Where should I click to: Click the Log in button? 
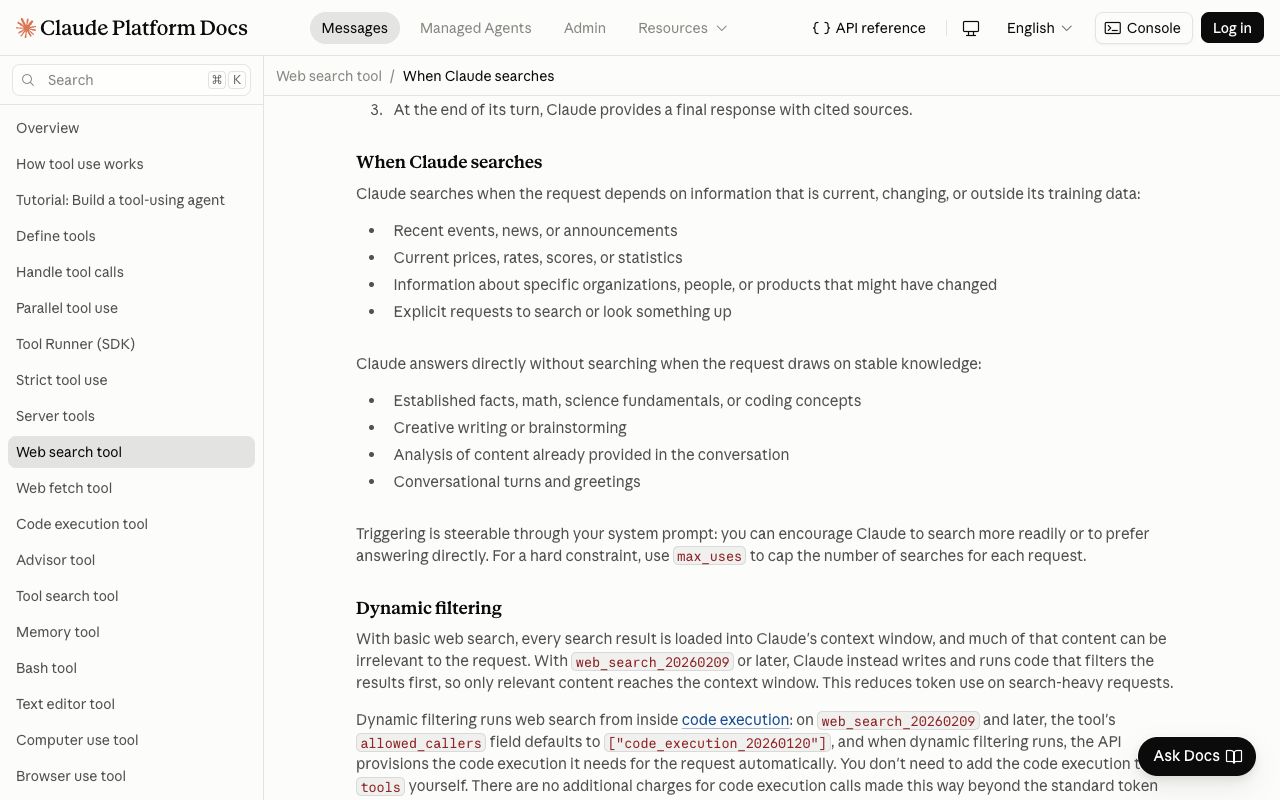click(1232, 28)
